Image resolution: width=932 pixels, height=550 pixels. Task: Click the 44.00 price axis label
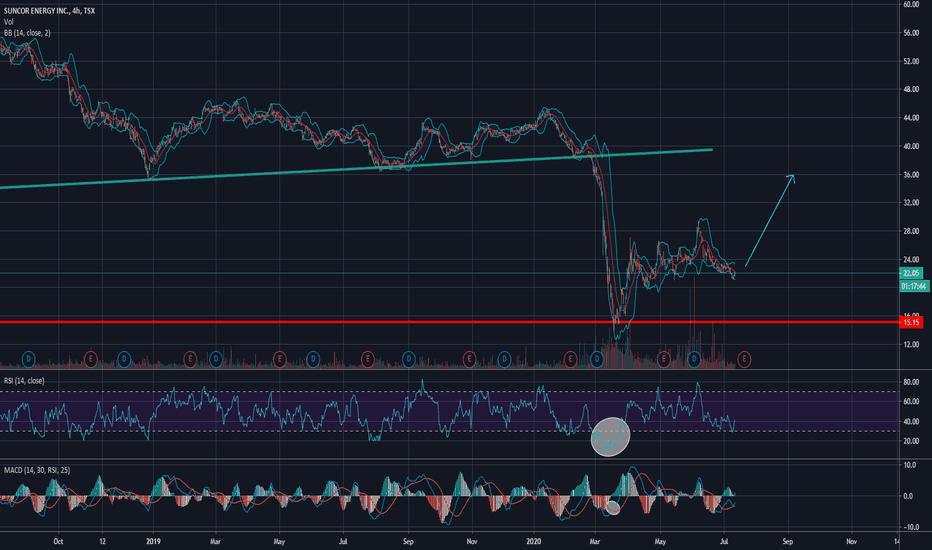911,118
